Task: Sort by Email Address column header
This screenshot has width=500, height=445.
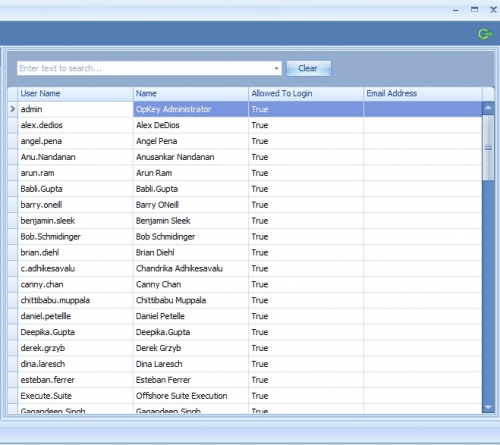Action: point(423,94)
